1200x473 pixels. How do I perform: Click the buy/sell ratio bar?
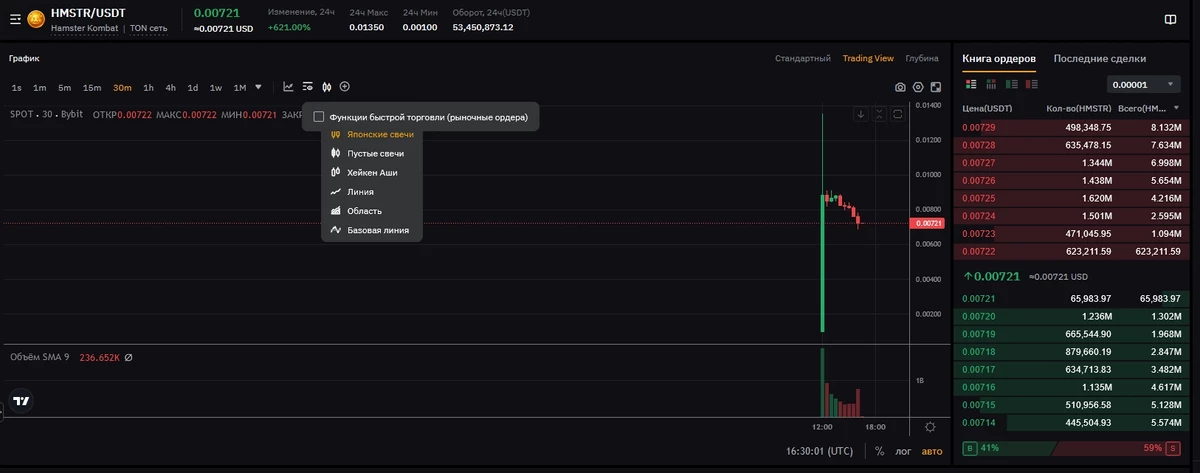click(1070, 448)
